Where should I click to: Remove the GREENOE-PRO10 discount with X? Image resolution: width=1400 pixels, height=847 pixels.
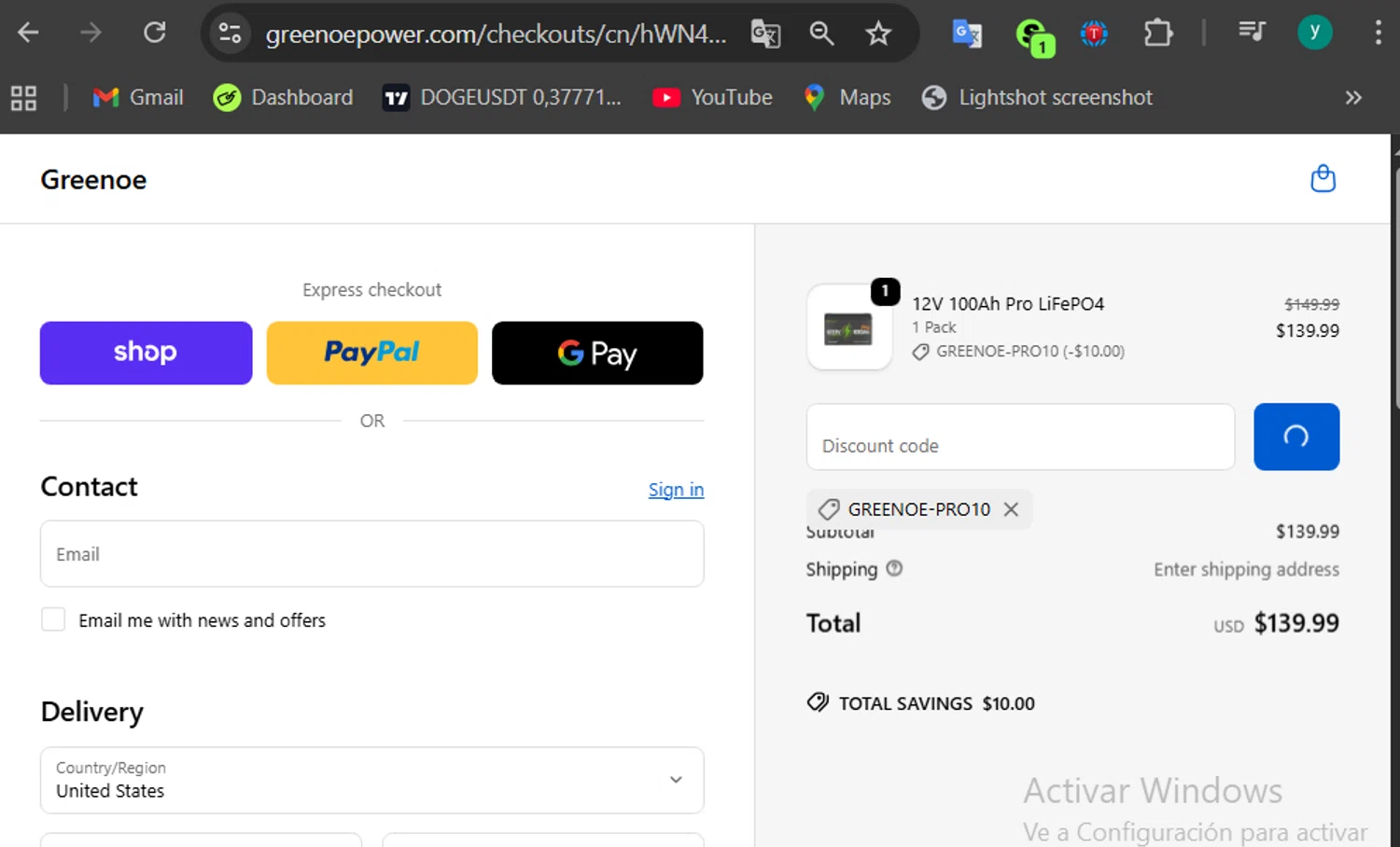coord(1011,509)
